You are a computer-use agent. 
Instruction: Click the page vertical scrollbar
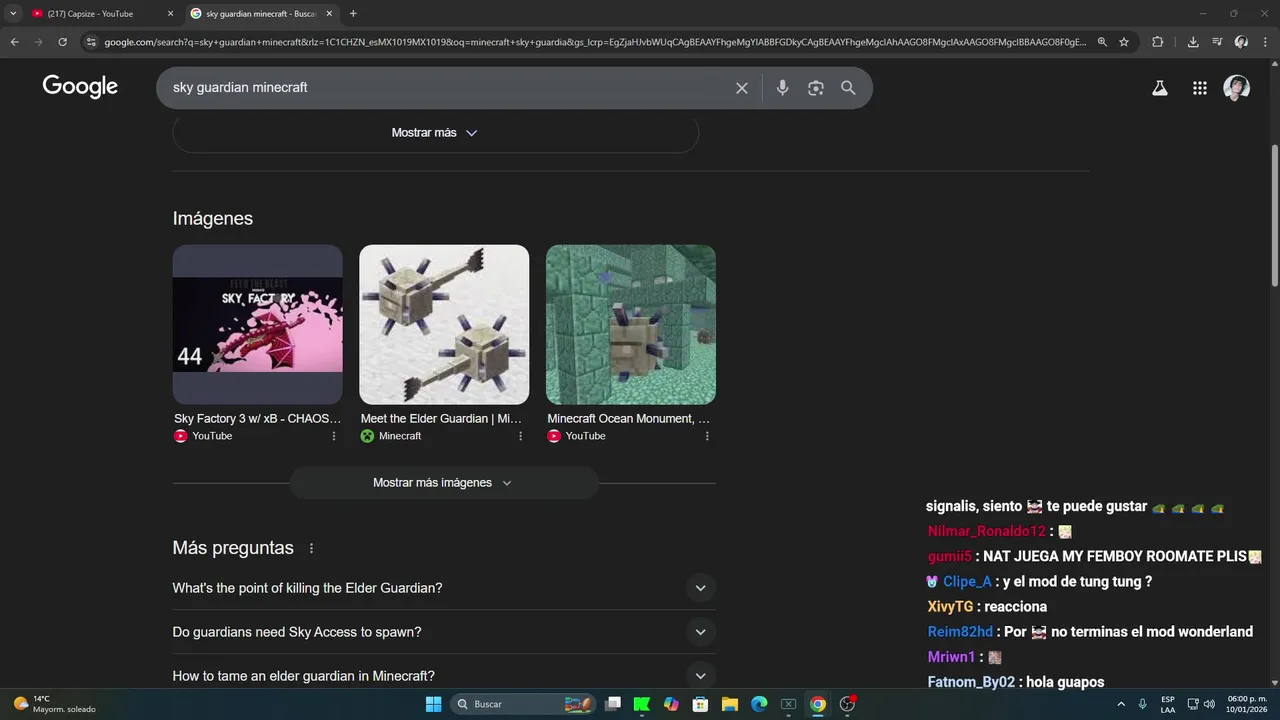(x=1274, y=215)
